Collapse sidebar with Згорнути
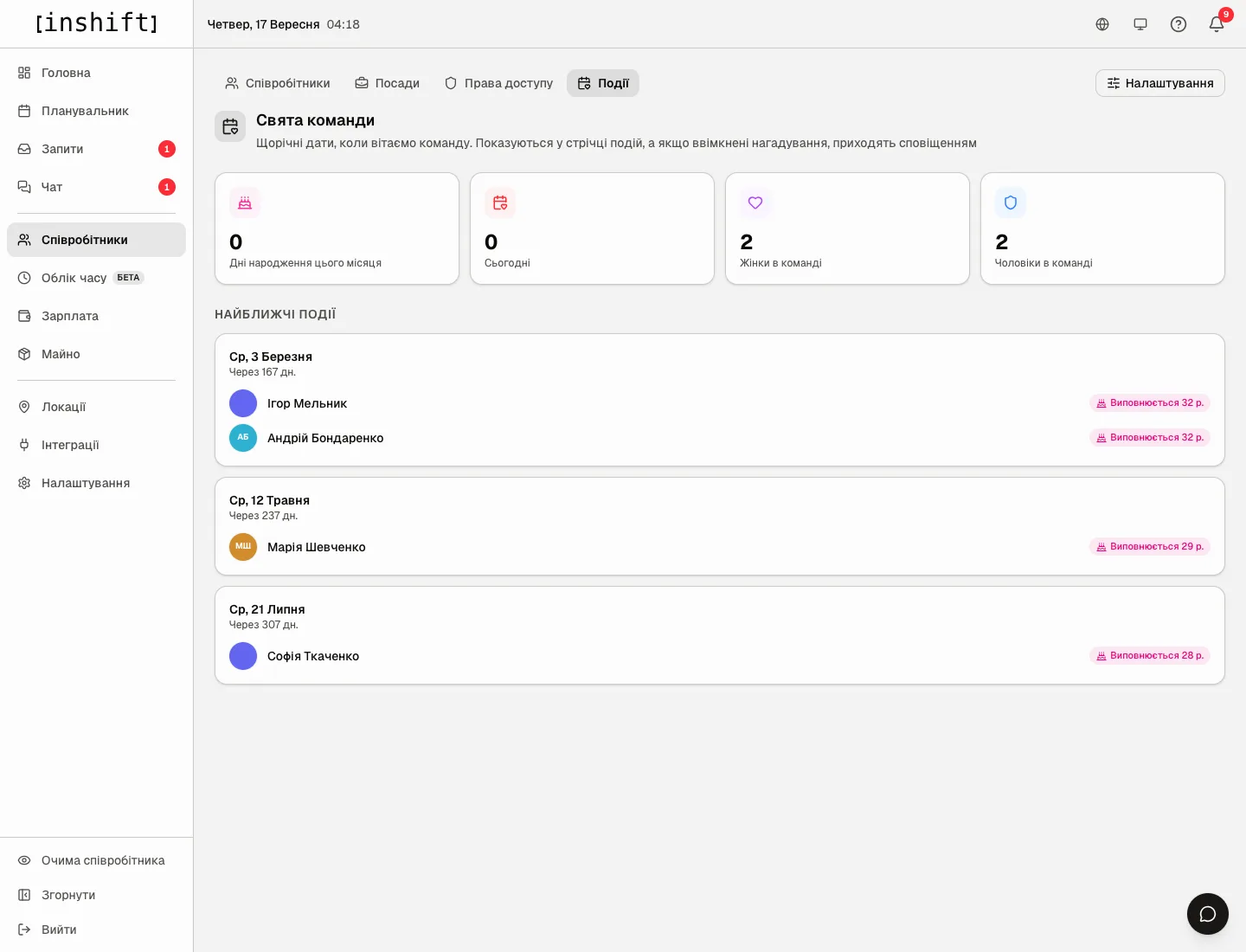 (x=96, y=895)
